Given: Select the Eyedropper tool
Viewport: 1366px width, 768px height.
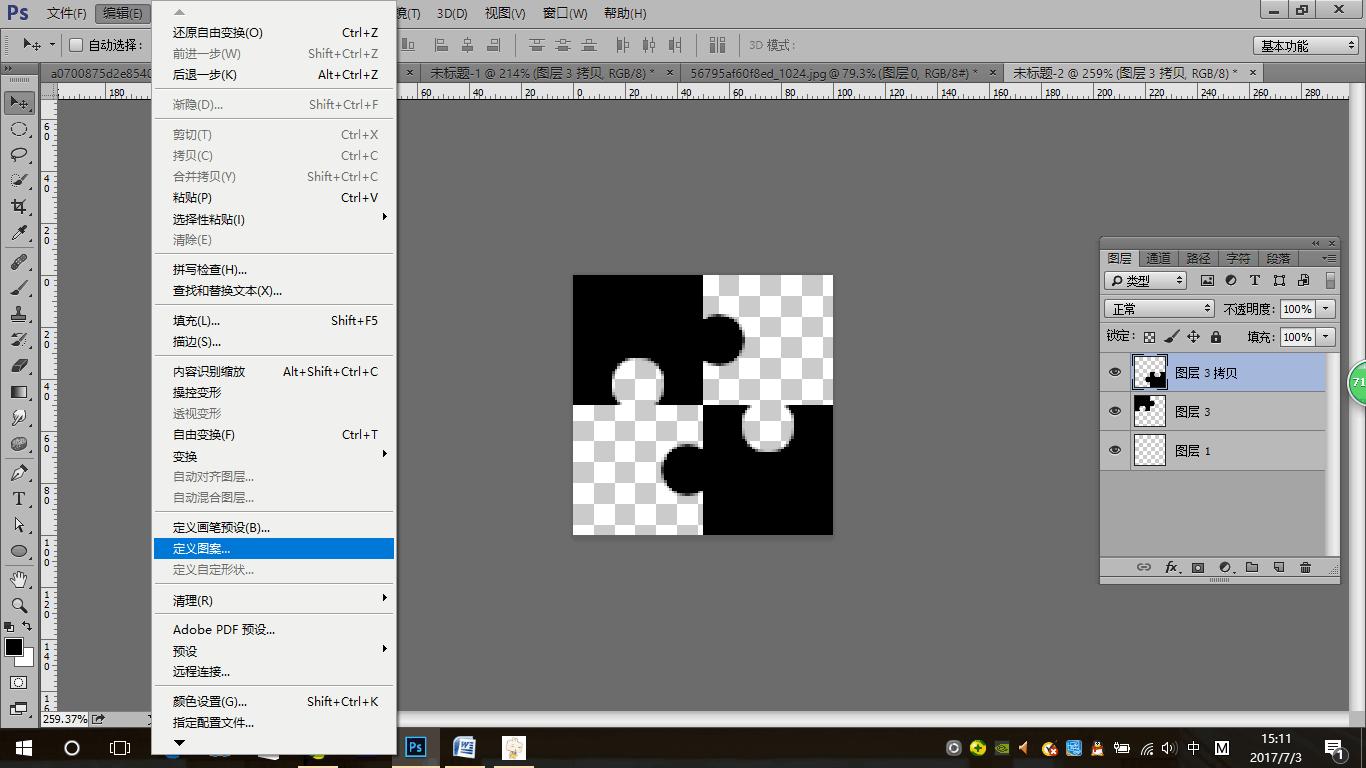Looking at the screenshot, I should coord(19,234).
